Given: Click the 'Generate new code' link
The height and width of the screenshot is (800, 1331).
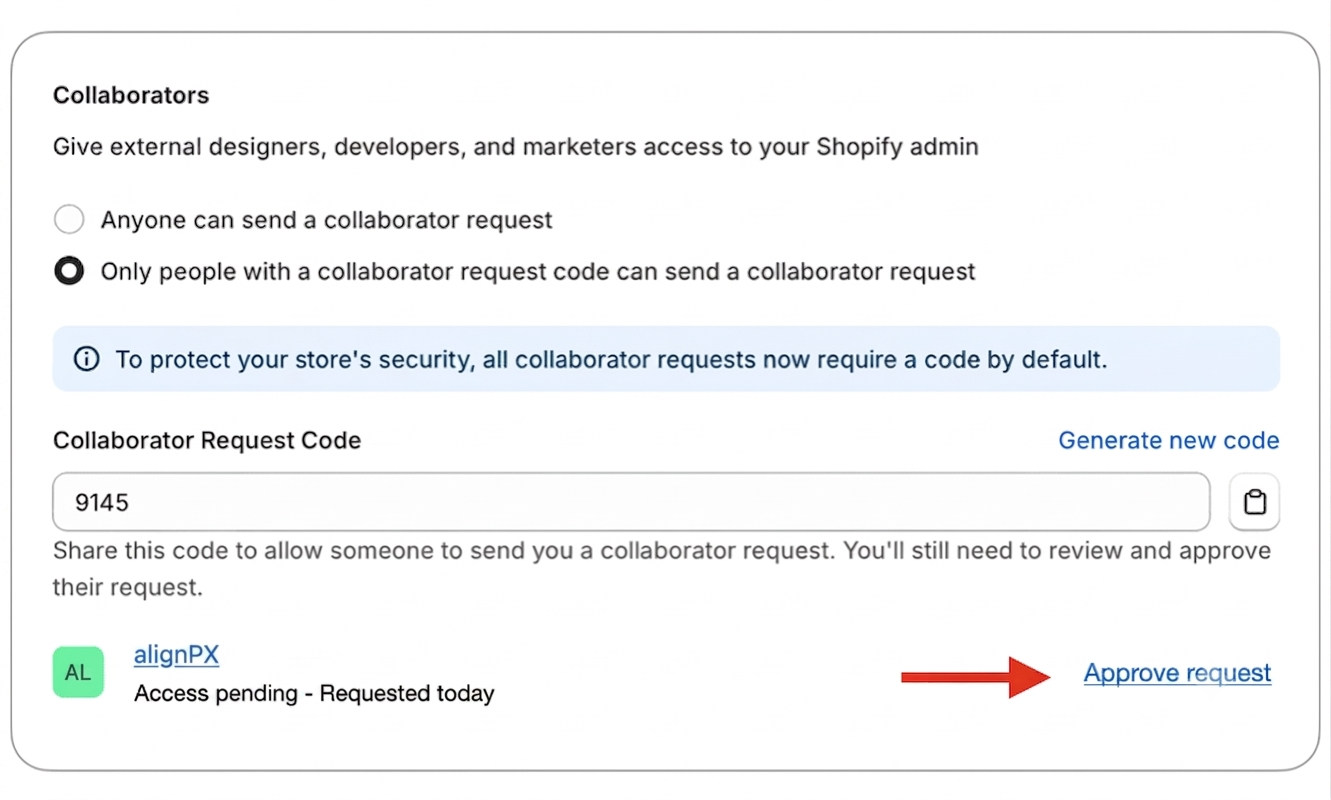Looking at the screenshot, I should pos(1169,441).
